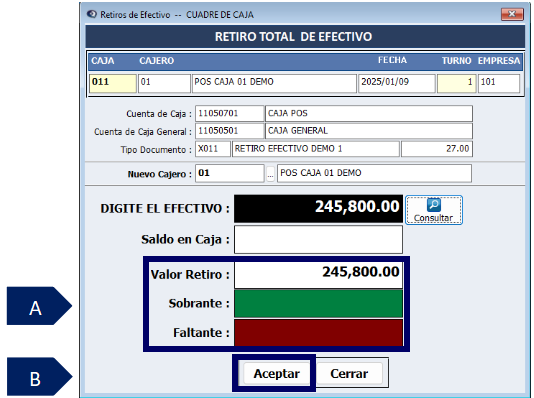Click the Saldo en Caja label
This screenshot has width=534, height=398.
[185, 240]
